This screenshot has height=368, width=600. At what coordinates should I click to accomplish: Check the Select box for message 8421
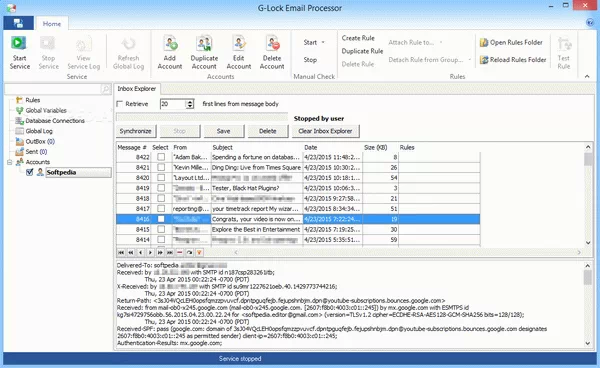point(161,168)
